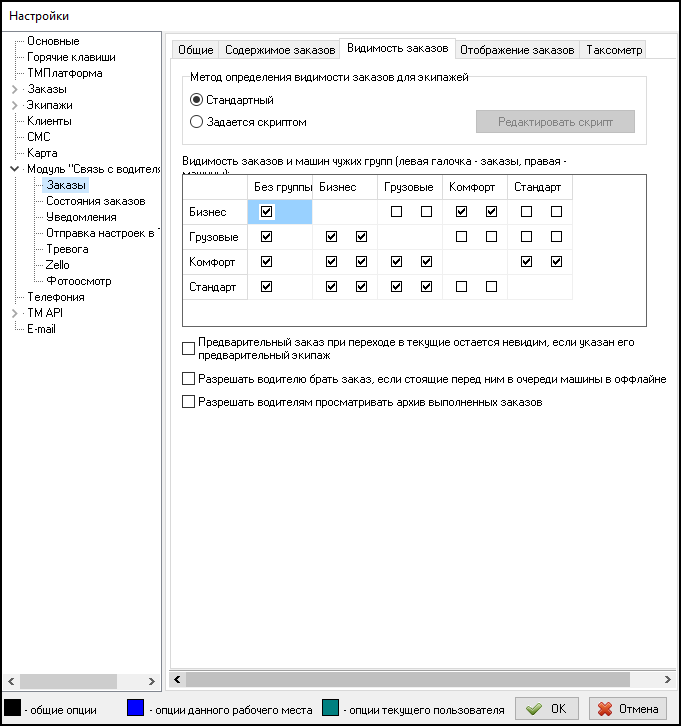Click the green checkmark OK button
681x726 pixels.
coord(546,708)
